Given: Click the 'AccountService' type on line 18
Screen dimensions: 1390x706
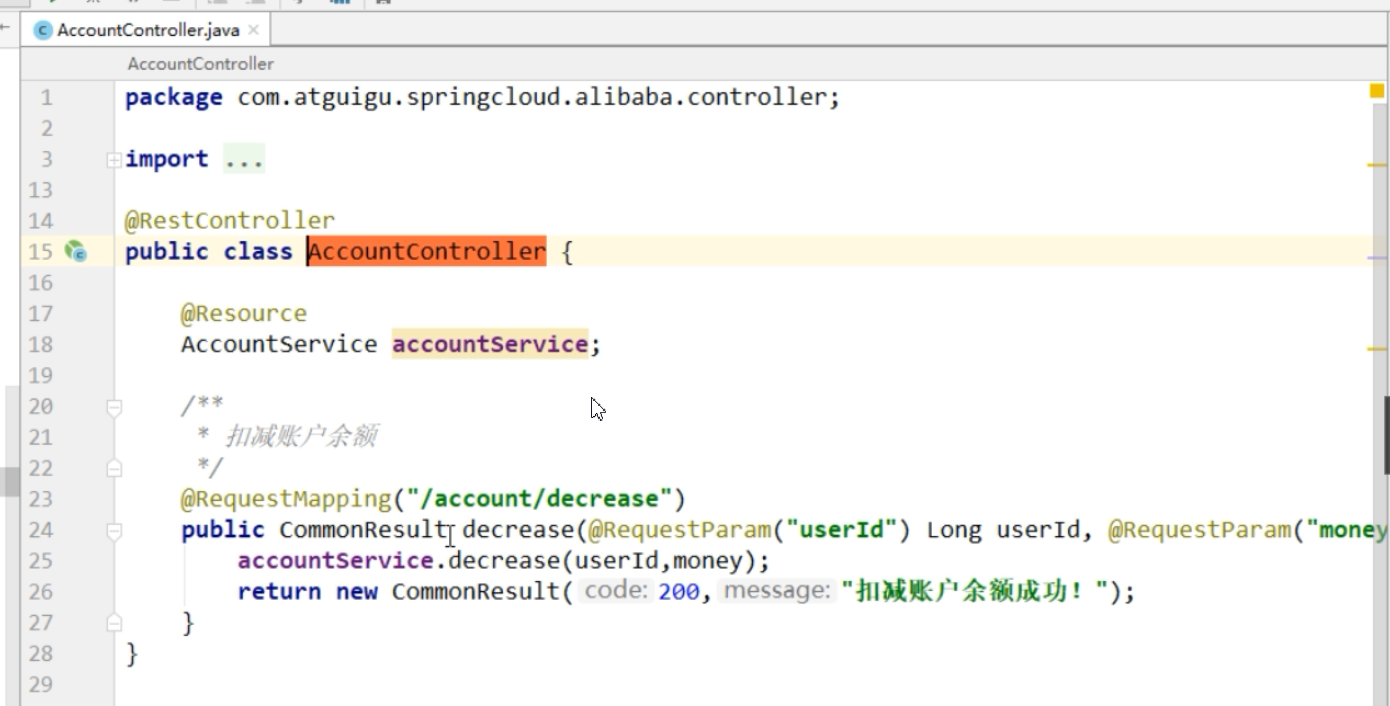Looking at the screenshot, I should click(x=279, y=345).
